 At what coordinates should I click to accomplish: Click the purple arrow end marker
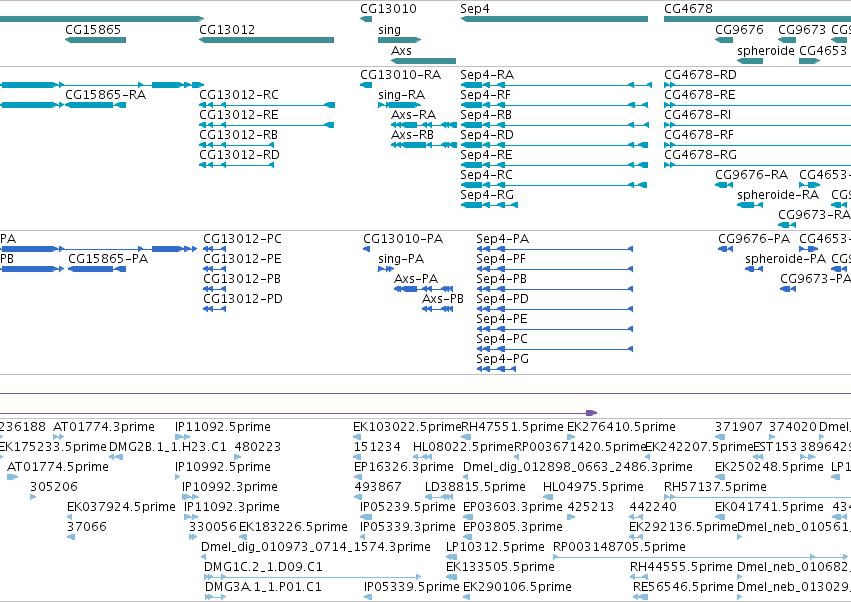pyautogui.click(x=592, y=413)
